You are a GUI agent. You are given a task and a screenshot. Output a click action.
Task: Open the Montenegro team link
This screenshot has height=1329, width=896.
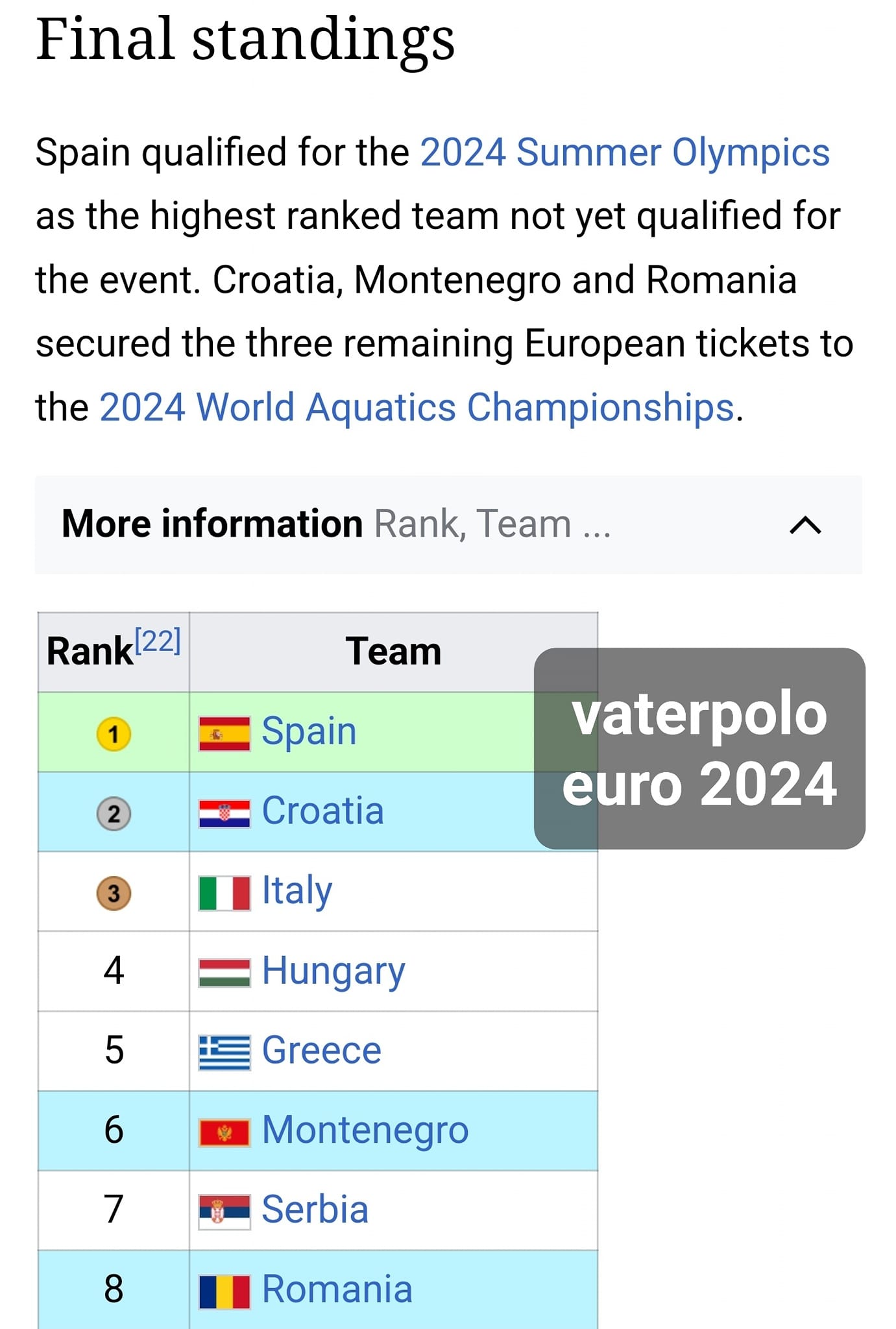click(365, 1130)
